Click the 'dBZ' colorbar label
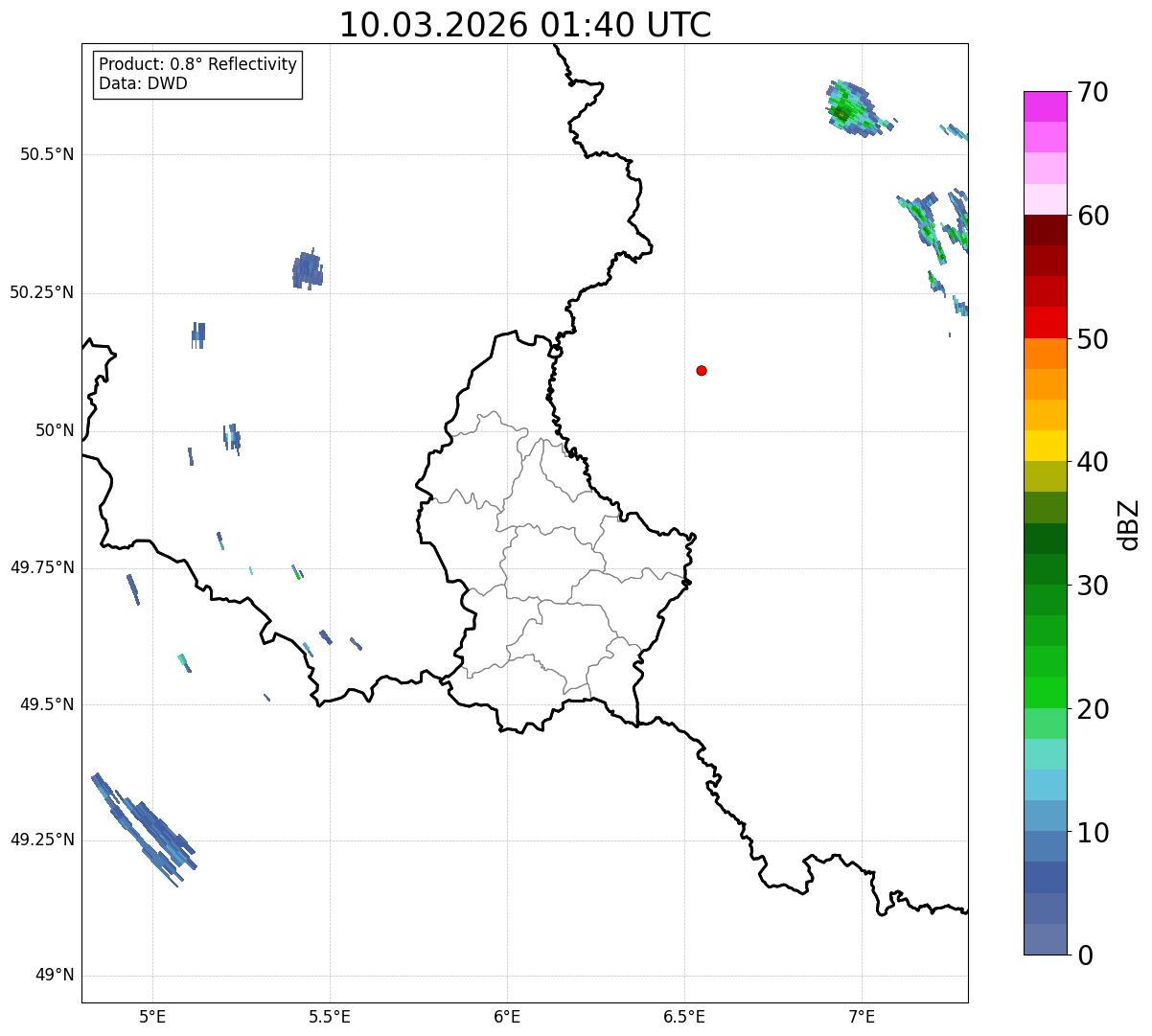 [x=1129, y=523]
